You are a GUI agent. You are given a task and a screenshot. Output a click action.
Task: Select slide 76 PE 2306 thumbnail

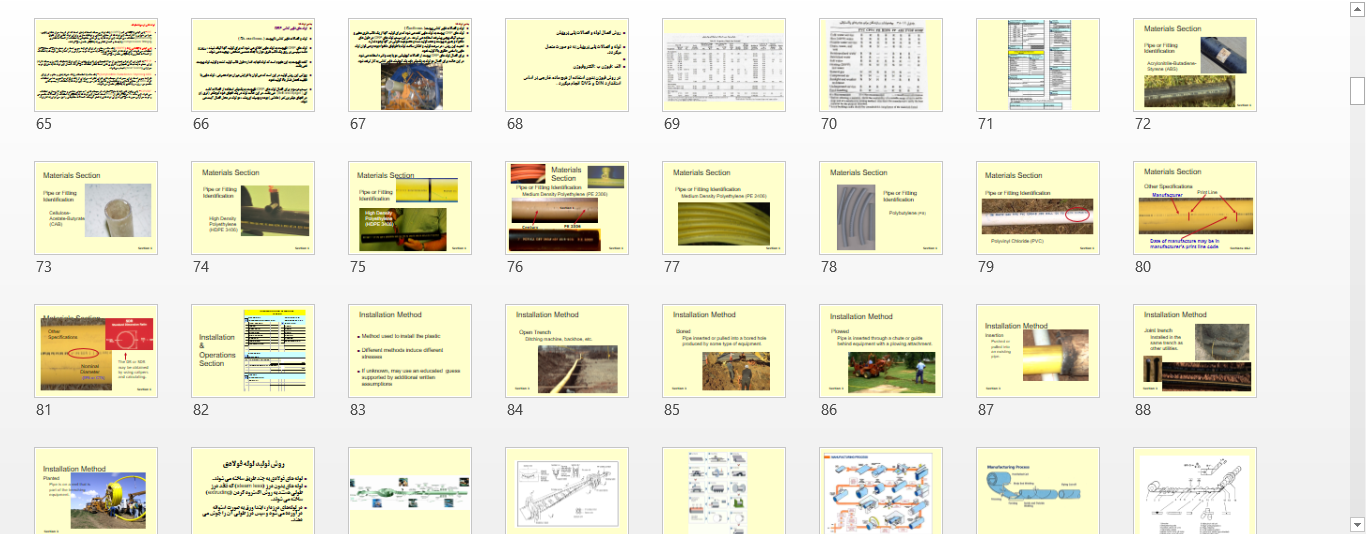pyautogui.click(x=567, y=208)
